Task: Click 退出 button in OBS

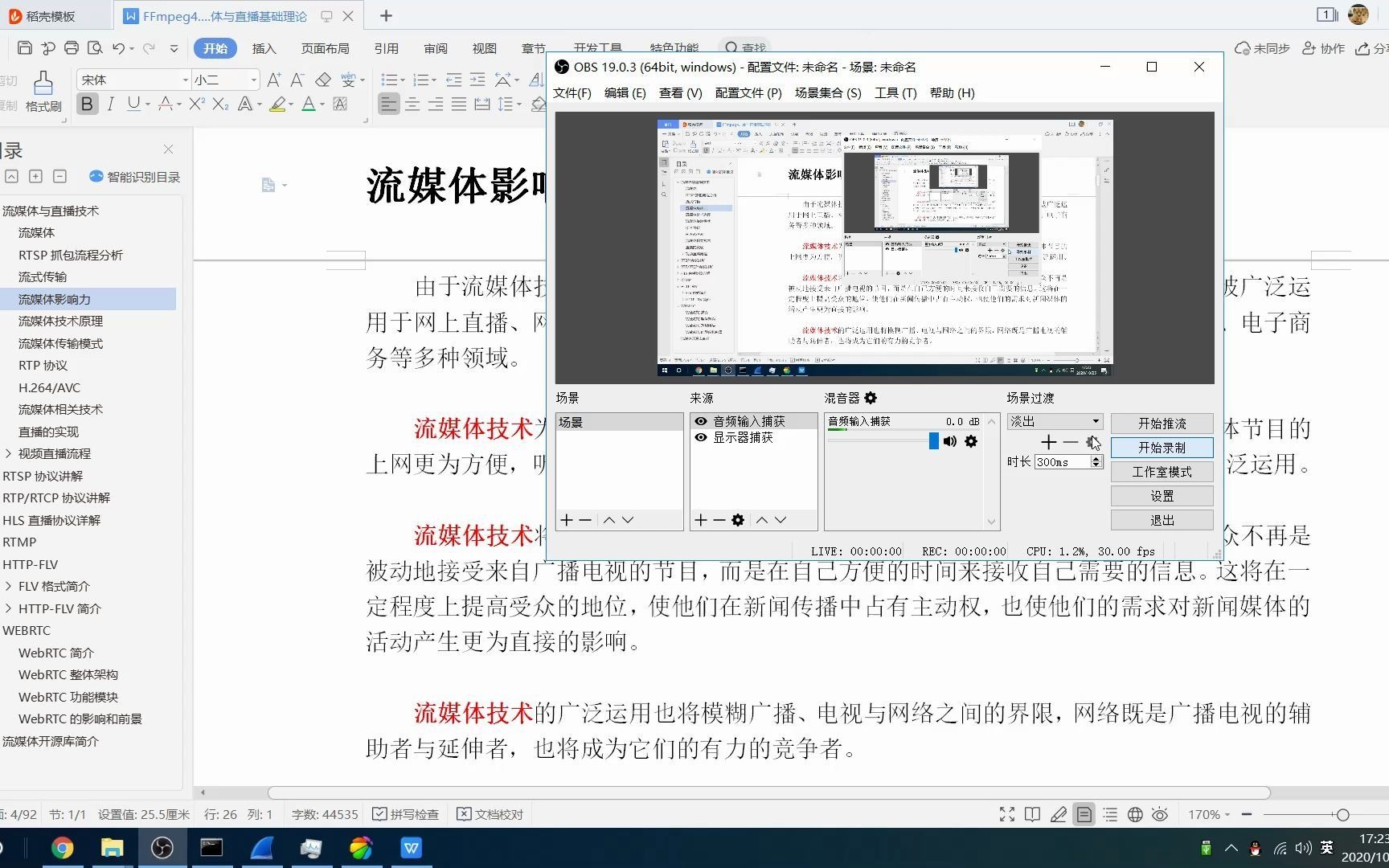Action: coord(1162,520)
